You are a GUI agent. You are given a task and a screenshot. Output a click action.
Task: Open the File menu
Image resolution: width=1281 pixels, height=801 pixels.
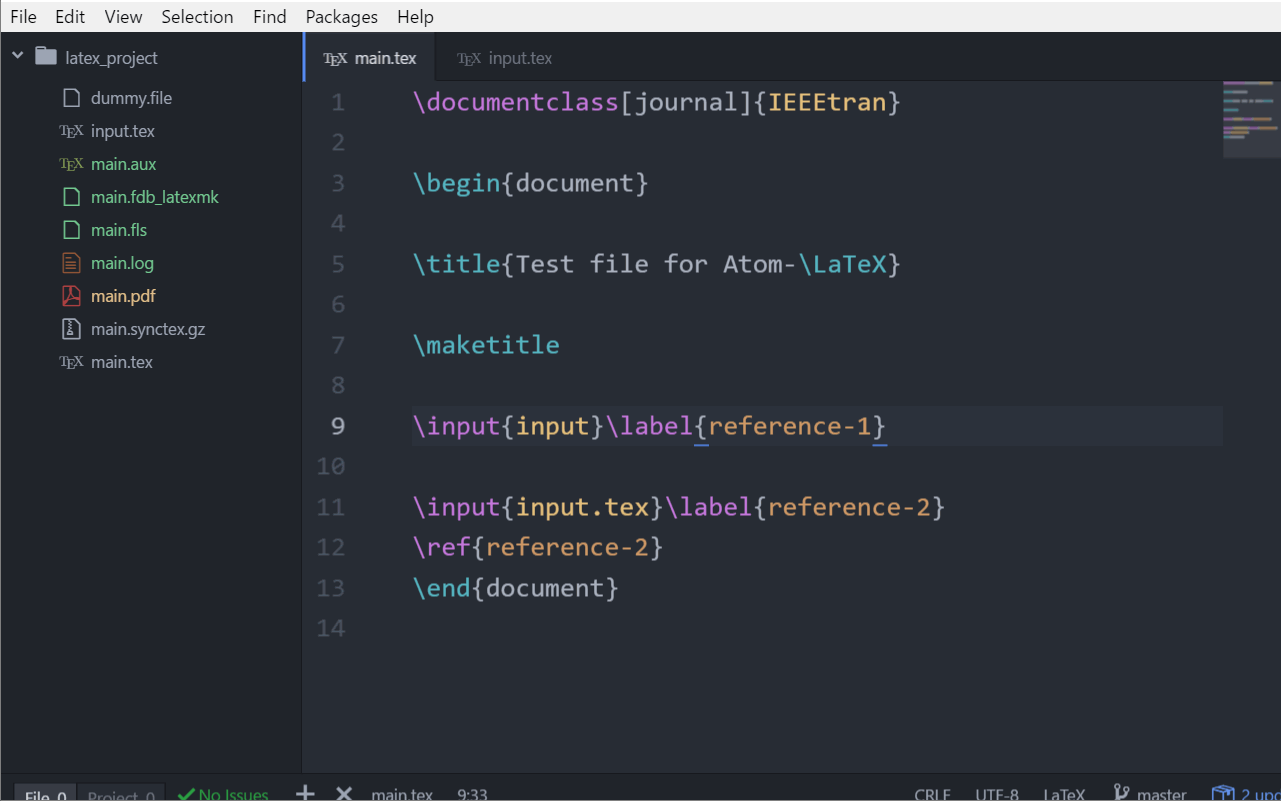(23, 17)
